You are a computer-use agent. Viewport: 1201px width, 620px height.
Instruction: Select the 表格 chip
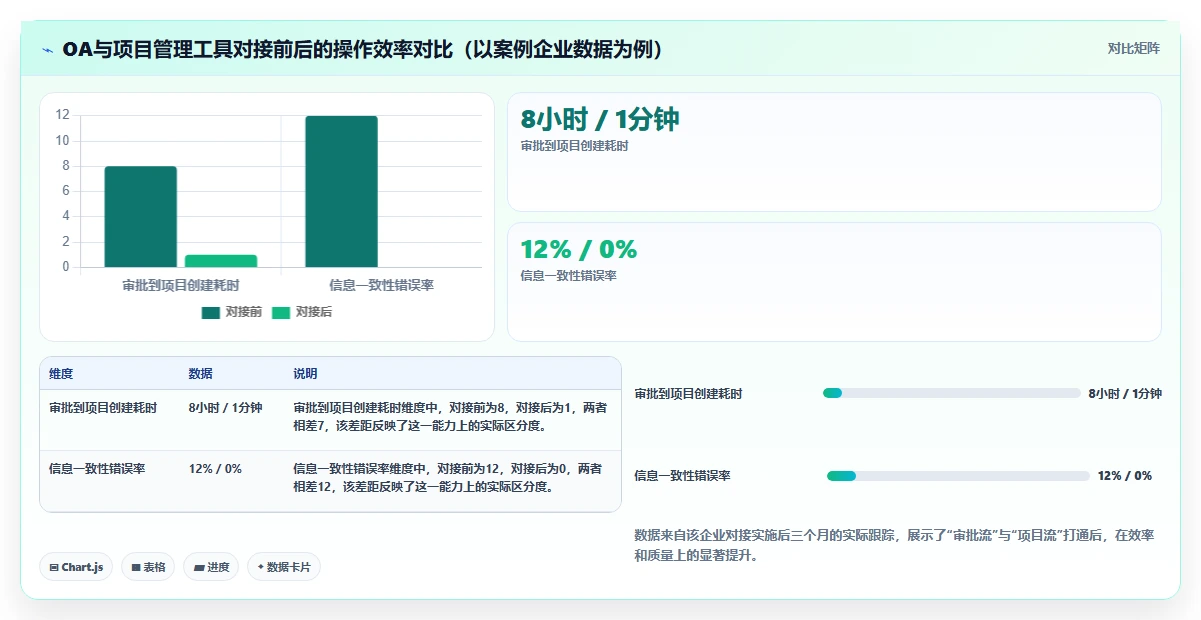tap(148, 567)
